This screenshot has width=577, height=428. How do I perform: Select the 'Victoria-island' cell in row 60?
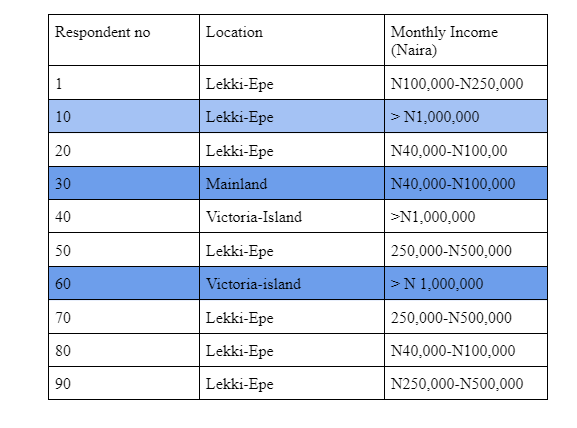pos(292,283)
